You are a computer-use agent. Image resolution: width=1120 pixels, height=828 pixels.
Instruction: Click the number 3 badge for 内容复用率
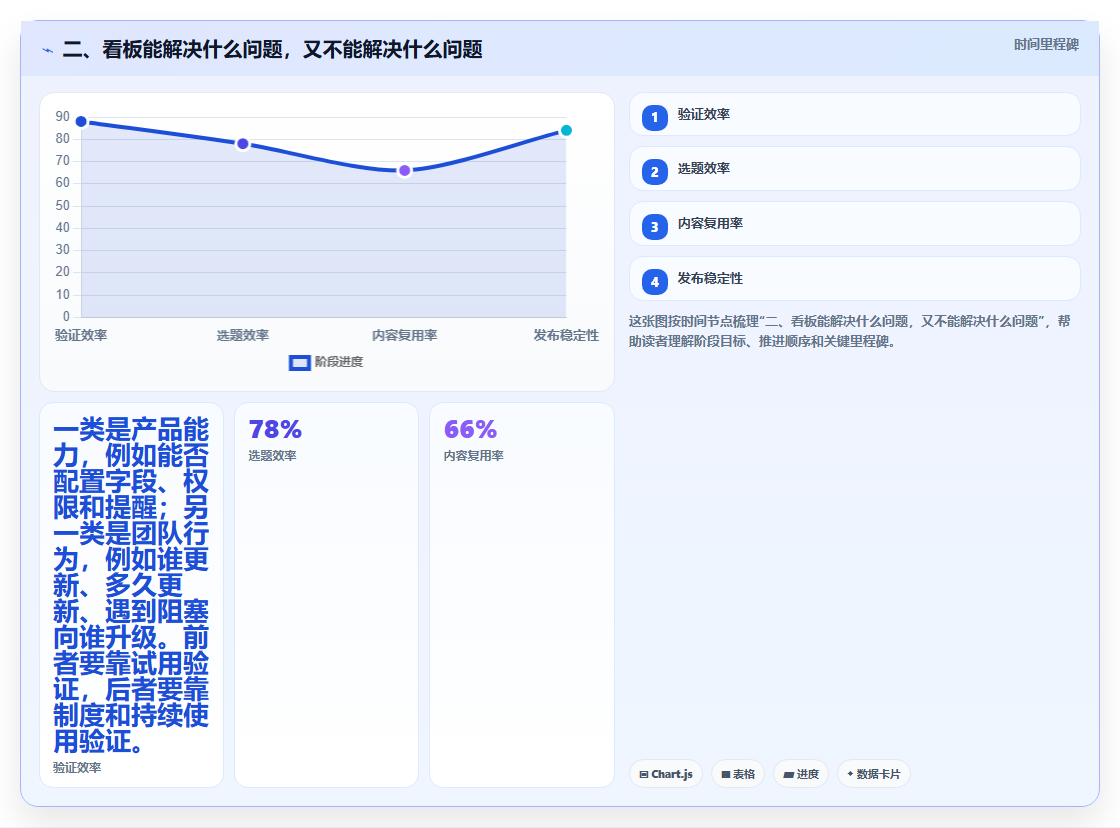pos(654,227)
